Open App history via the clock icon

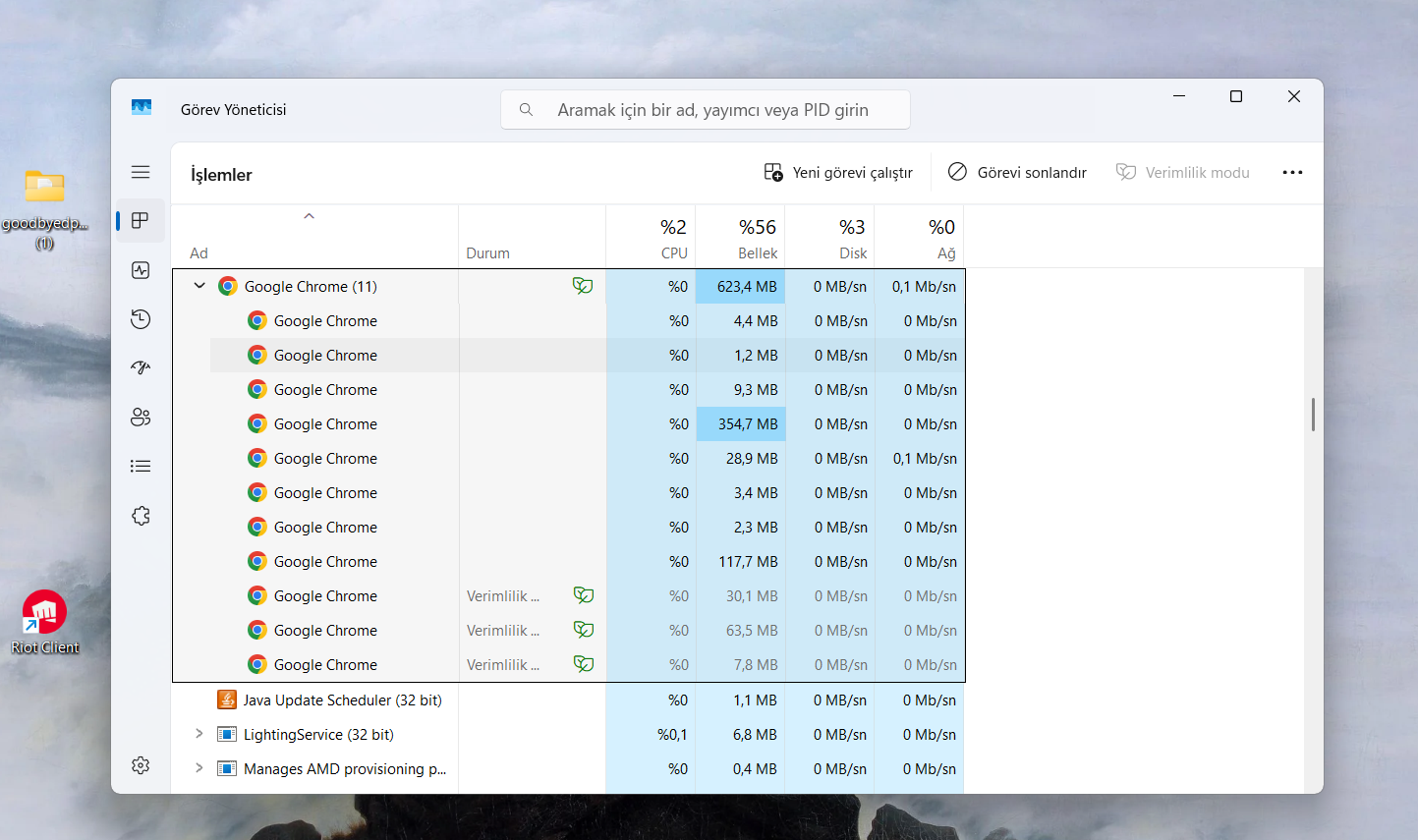[x=141, y=319]
